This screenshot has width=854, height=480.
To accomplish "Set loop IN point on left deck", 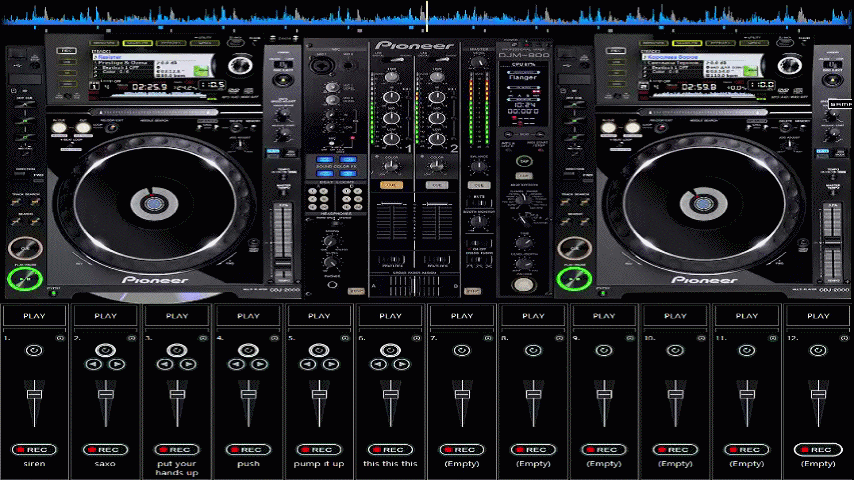I will tap(59, 129).
